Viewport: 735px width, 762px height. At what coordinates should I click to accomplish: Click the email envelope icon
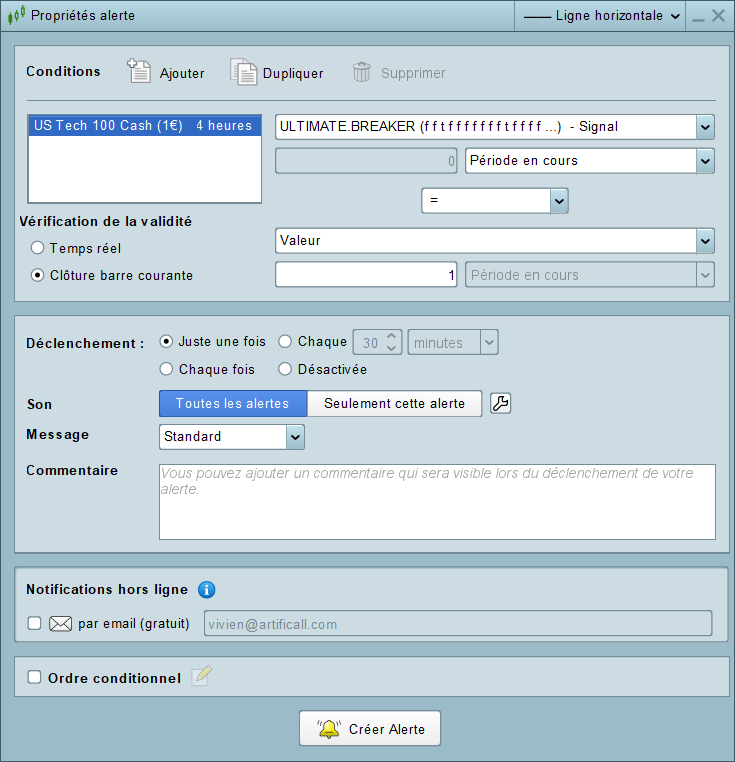(60, 623)
